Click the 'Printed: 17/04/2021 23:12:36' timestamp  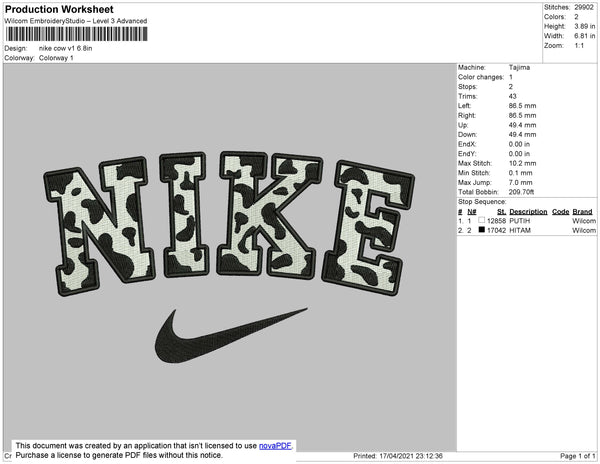click(x=398, y=456)
